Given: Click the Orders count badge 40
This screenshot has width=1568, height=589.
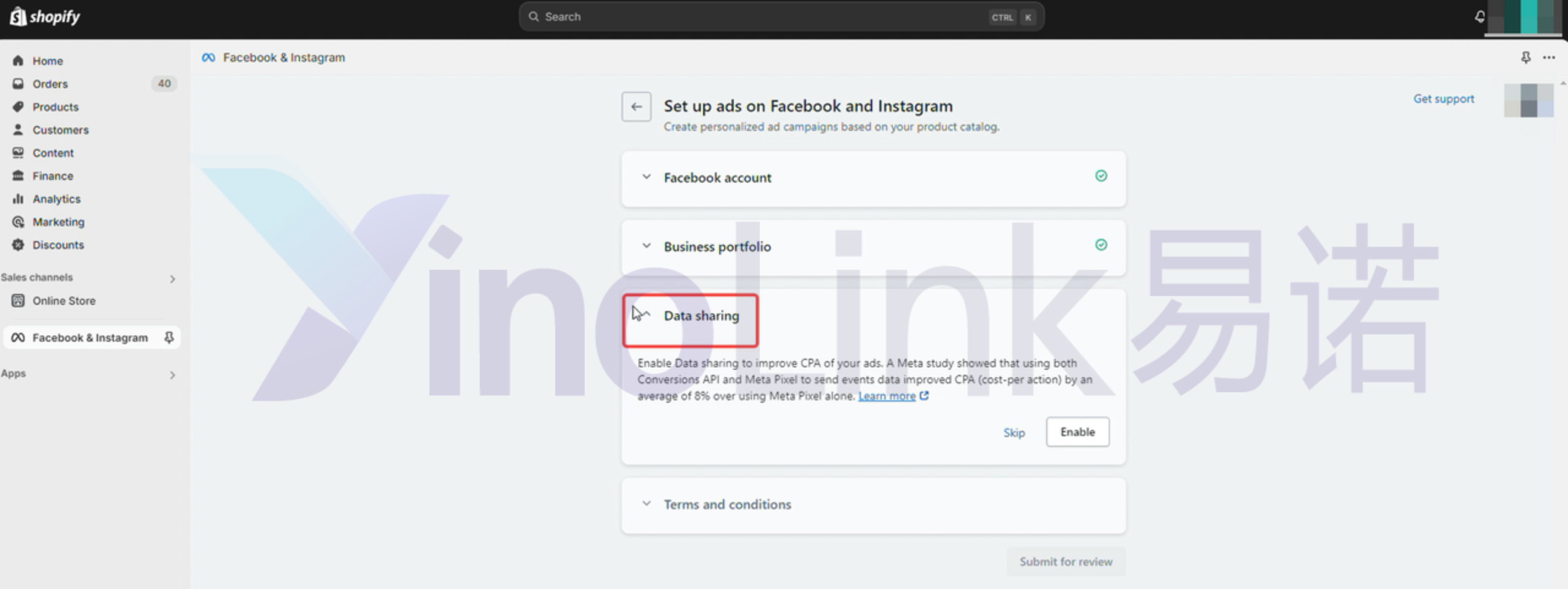Looking at the screenshot, I should pos(164,83).
